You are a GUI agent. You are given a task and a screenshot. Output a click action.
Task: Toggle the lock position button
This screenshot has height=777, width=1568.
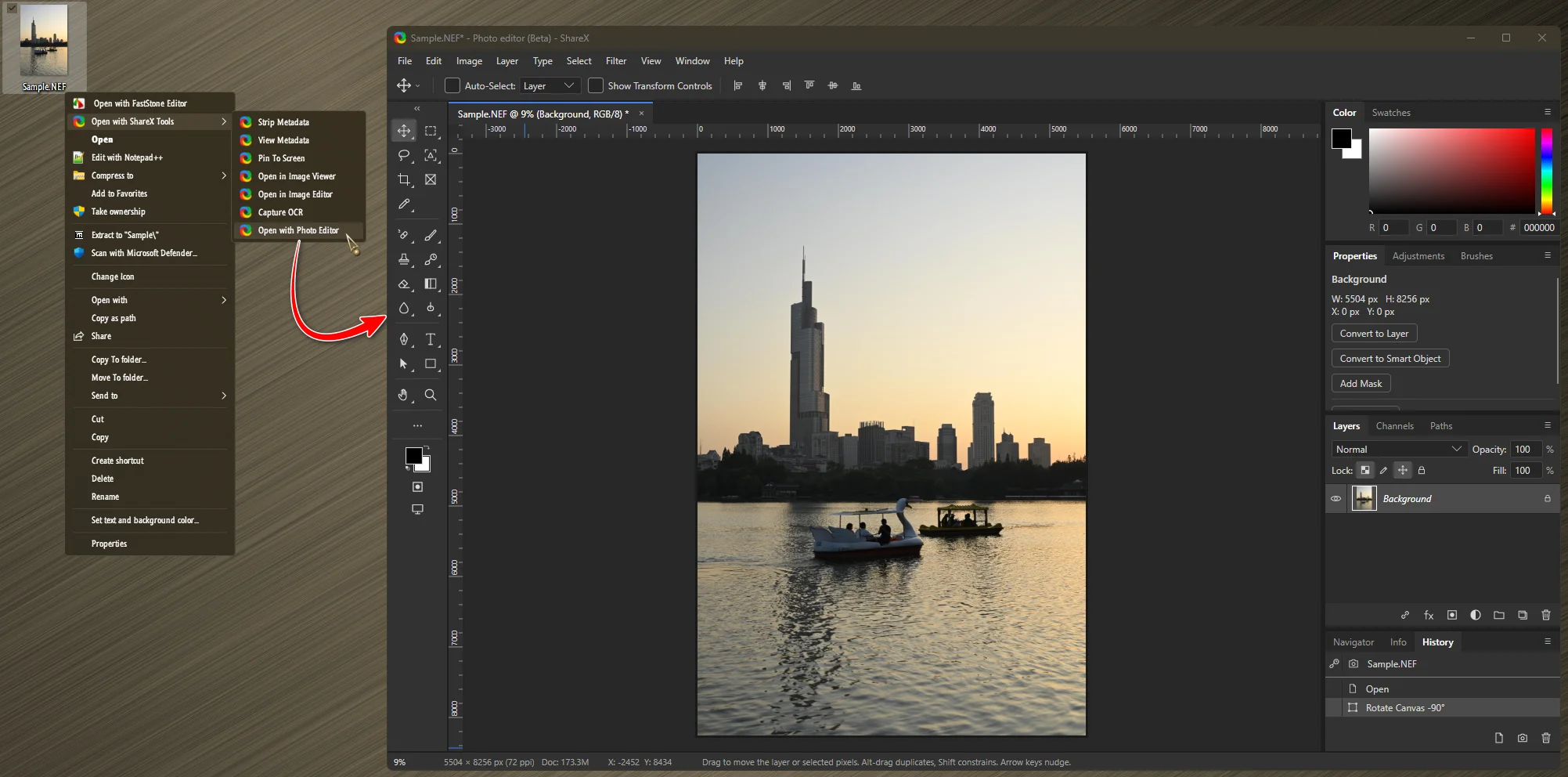coord(1403,471)
